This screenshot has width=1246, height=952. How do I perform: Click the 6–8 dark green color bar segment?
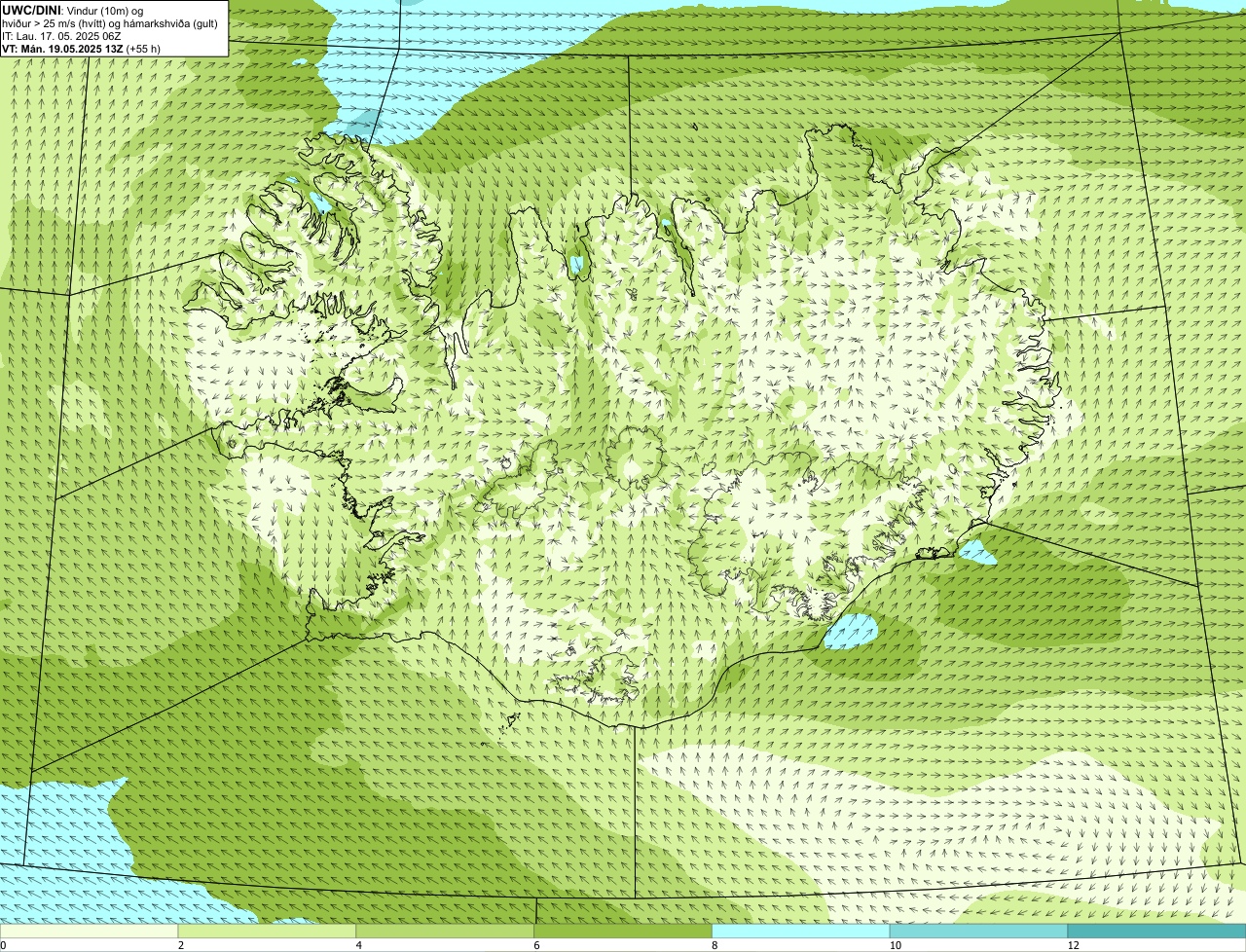click(x=624, y=932)
